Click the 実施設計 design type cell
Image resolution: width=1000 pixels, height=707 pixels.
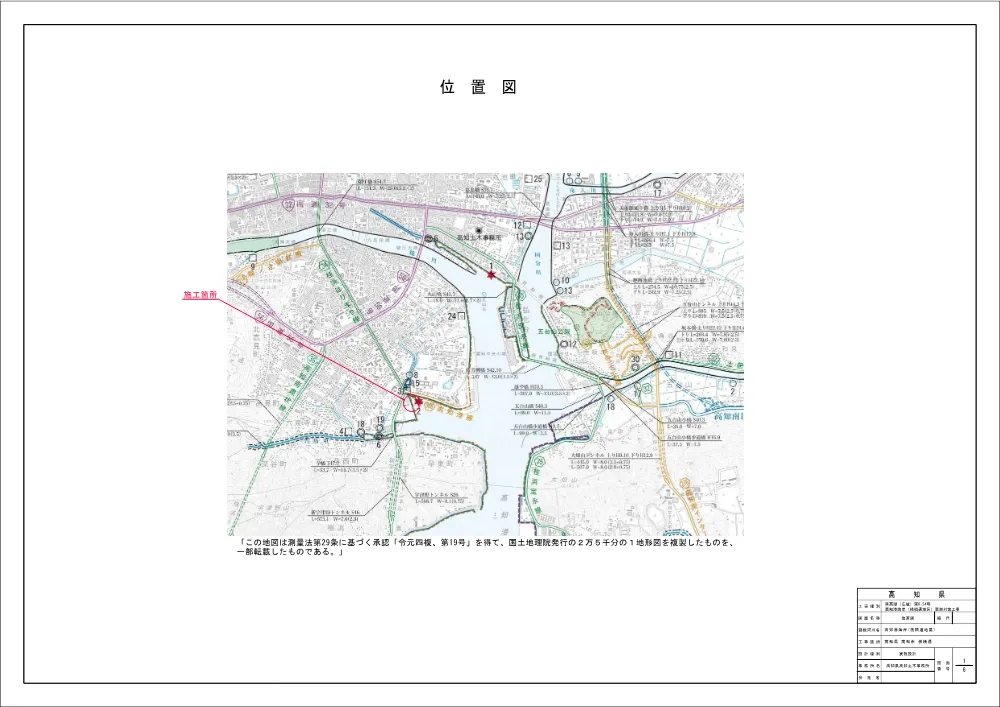tap(908, 654)
